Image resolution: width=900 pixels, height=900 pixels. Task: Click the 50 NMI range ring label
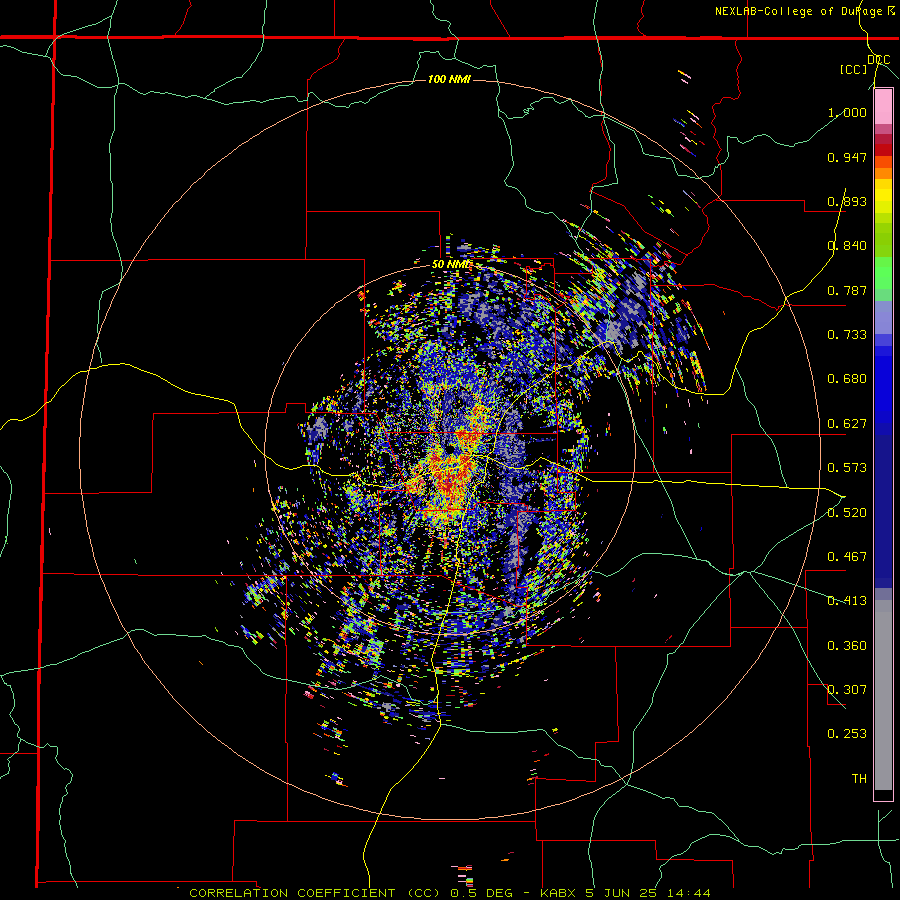(450, 265)
